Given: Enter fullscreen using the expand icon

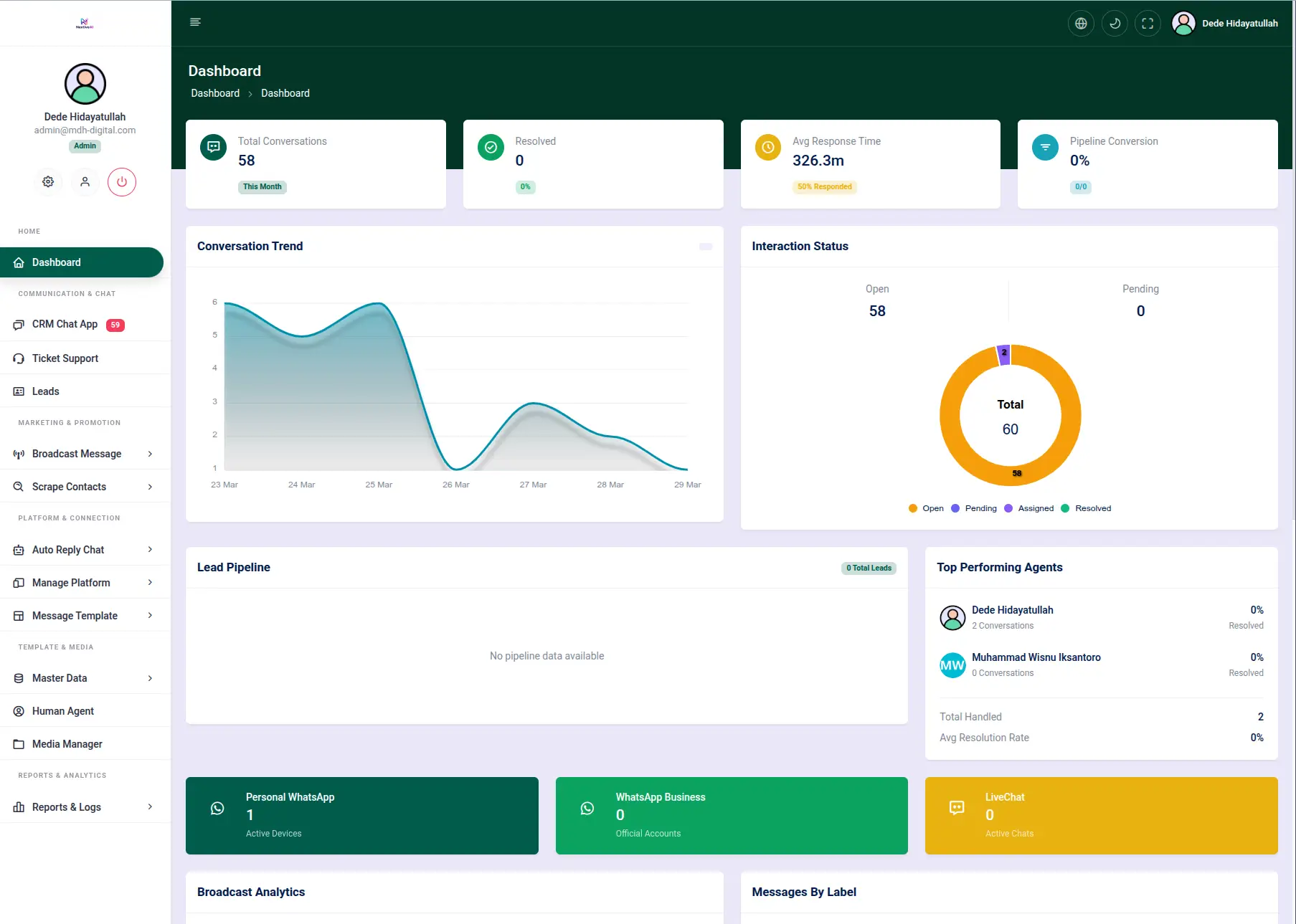Looking at the screenshot, I should click(x=1148, y=23).
